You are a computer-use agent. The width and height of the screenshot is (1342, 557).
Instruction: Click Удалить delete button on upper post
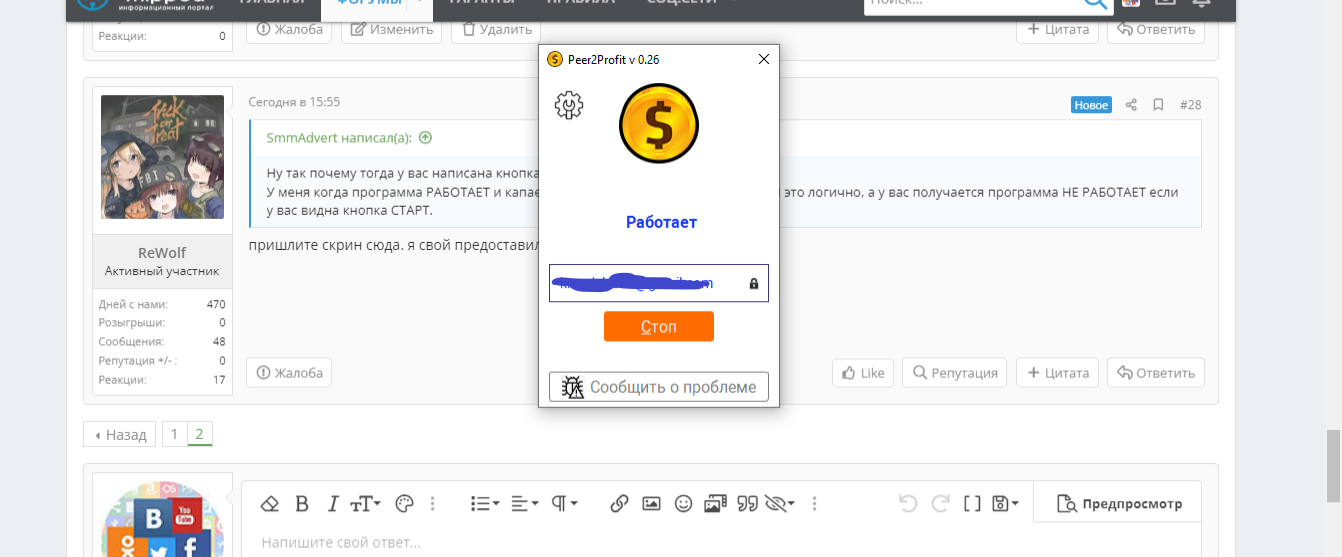pos(496,29)
